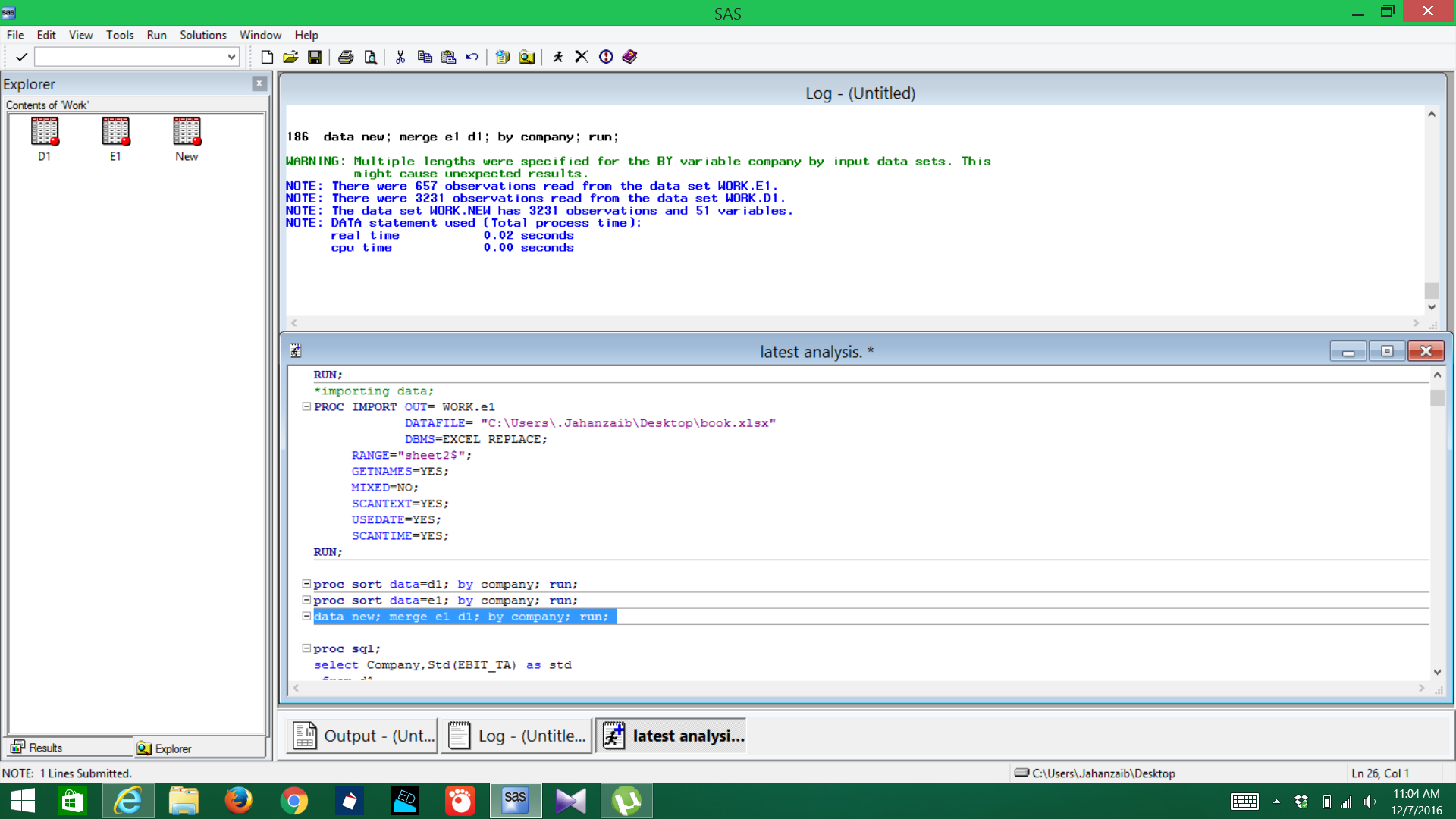Viewport: 1456px width, 819px height.
Task: Collapse the proc sort data=d1 block
Action: (x=306, y=584)
